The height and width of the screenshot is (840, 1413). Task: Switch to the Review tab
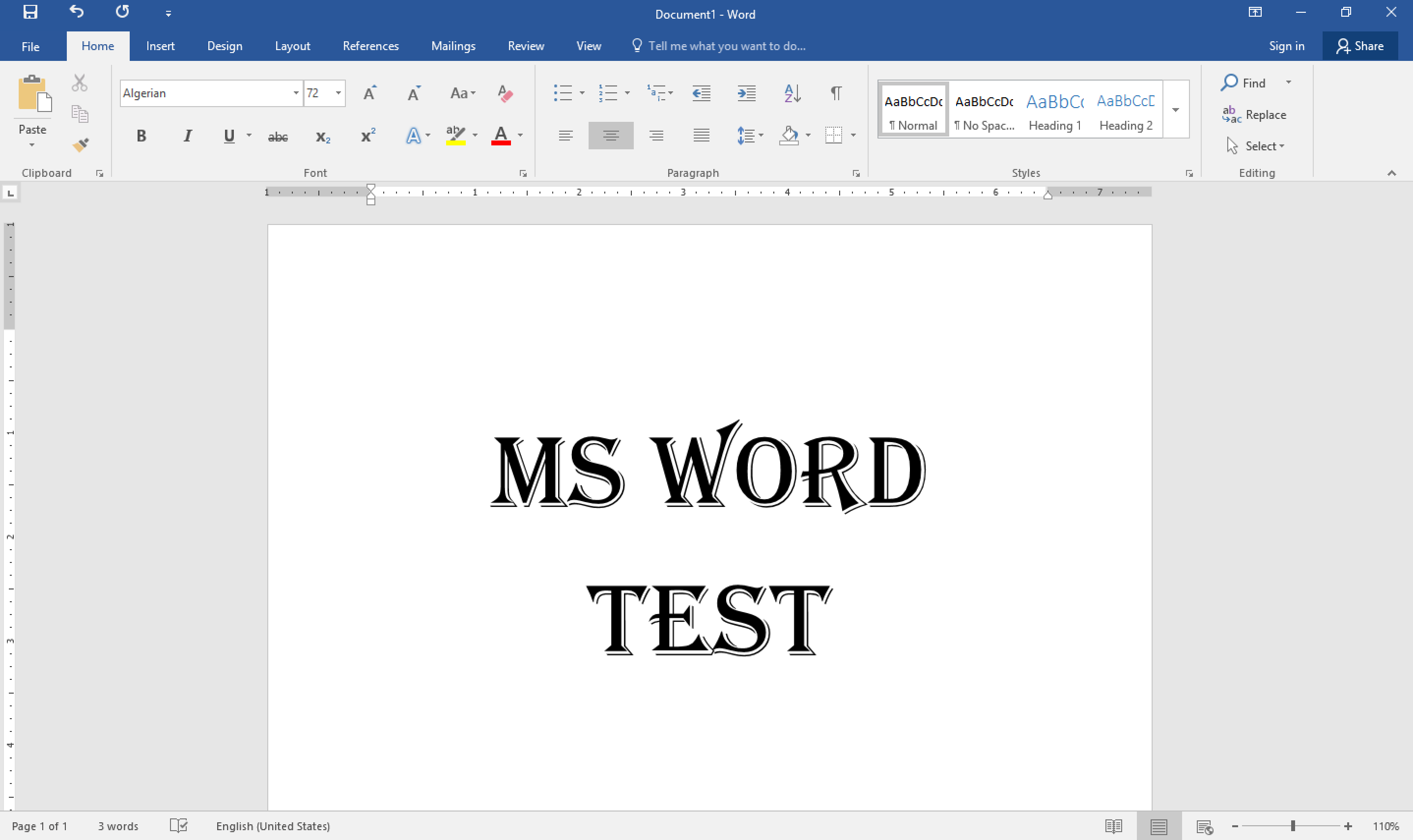click(526, 46)
